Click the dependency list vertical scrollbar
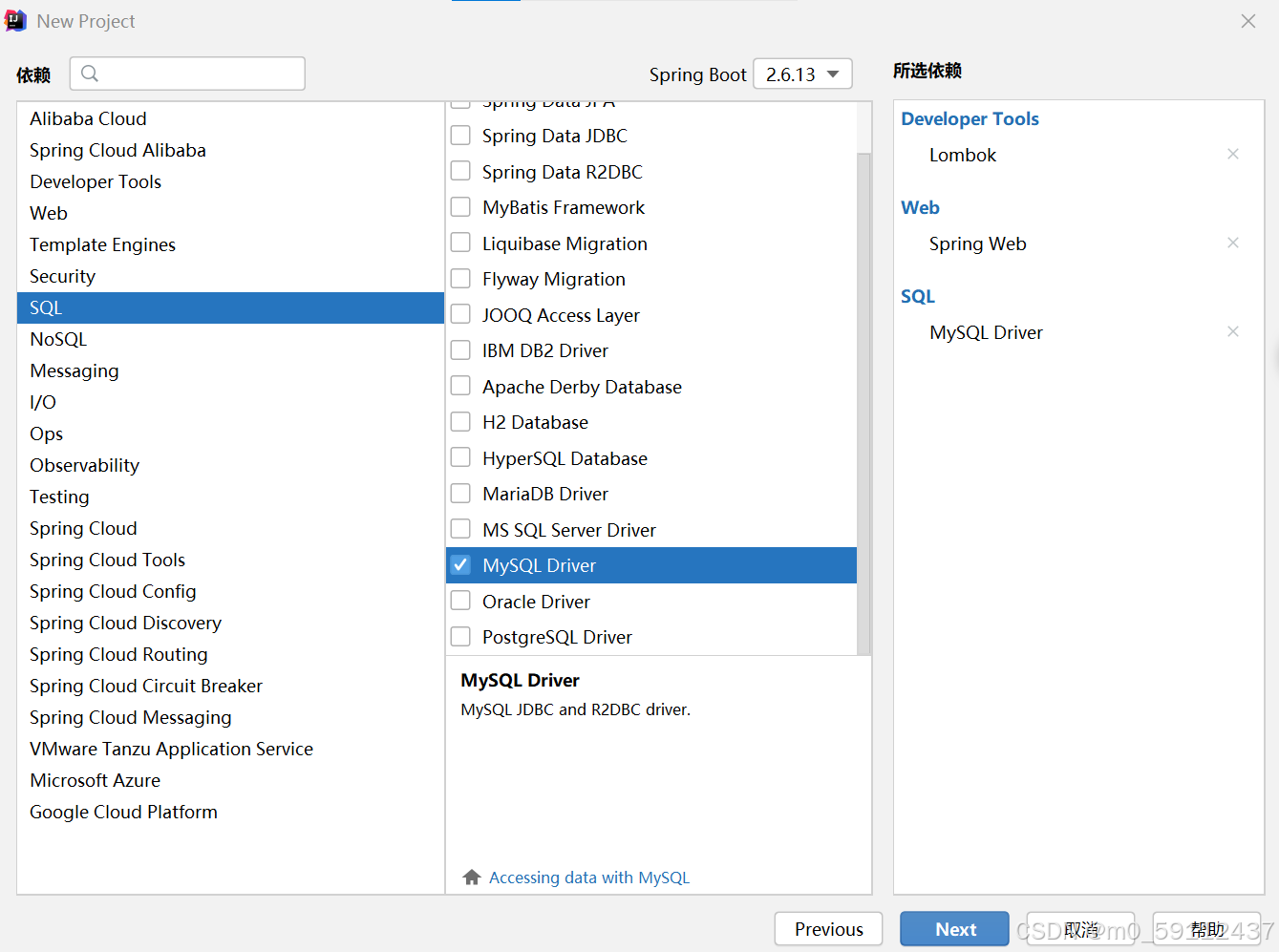Screen dimensions: 1279x952 (863, 403)
